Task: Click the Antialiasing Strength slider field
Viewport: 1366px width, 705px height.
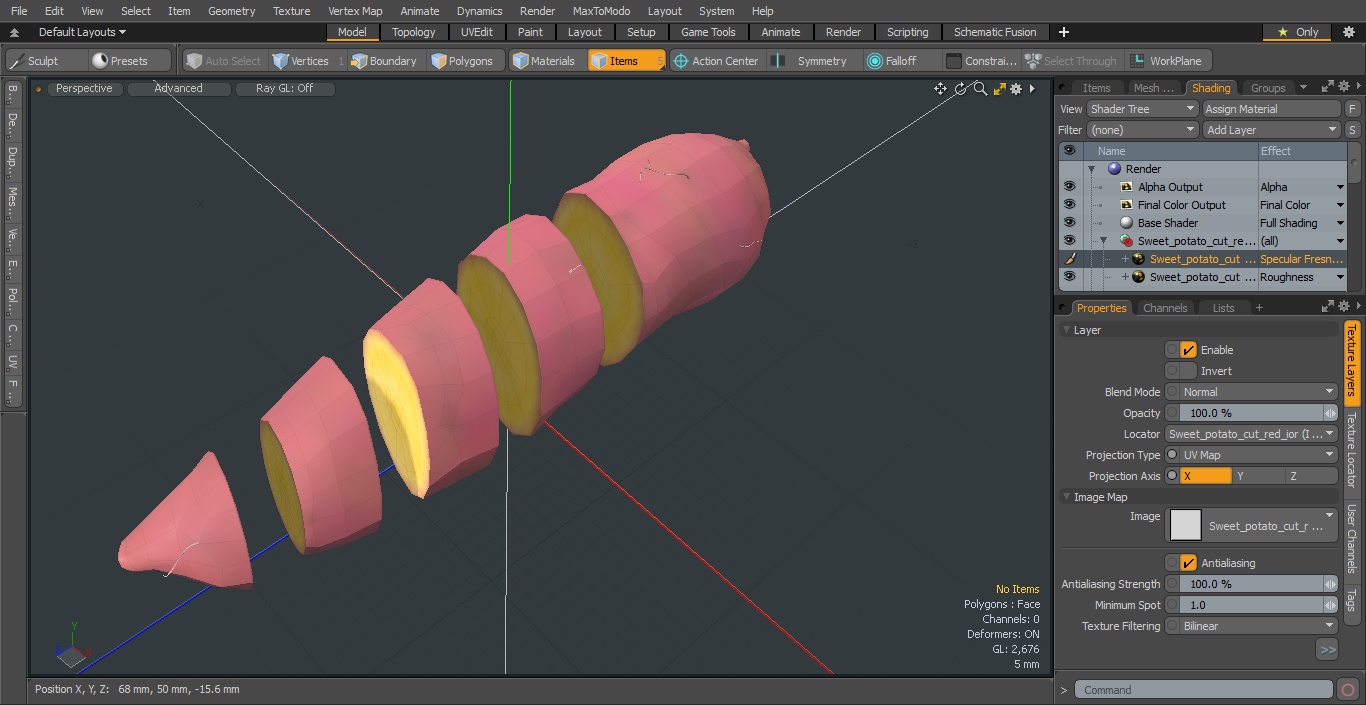Action: coord(1252,584)
